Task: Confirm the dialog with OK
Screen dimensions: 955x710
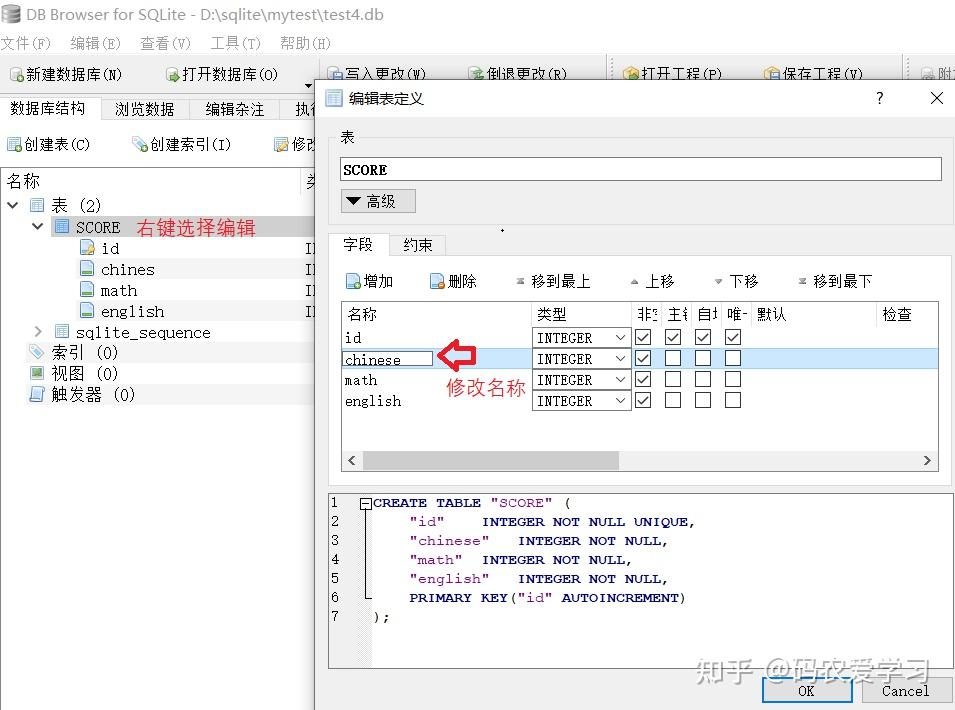Action: (806, 691)
